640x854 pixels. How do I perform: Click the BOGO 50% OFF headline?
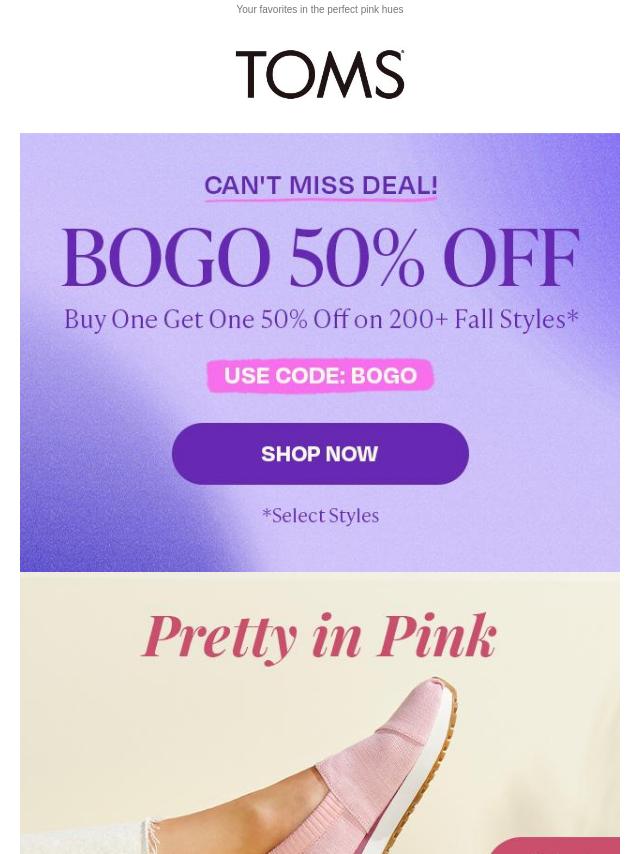[320, 258]
